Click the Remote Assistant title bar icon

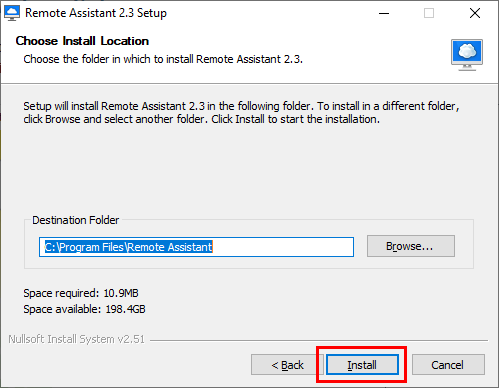[x=12, y=13]
